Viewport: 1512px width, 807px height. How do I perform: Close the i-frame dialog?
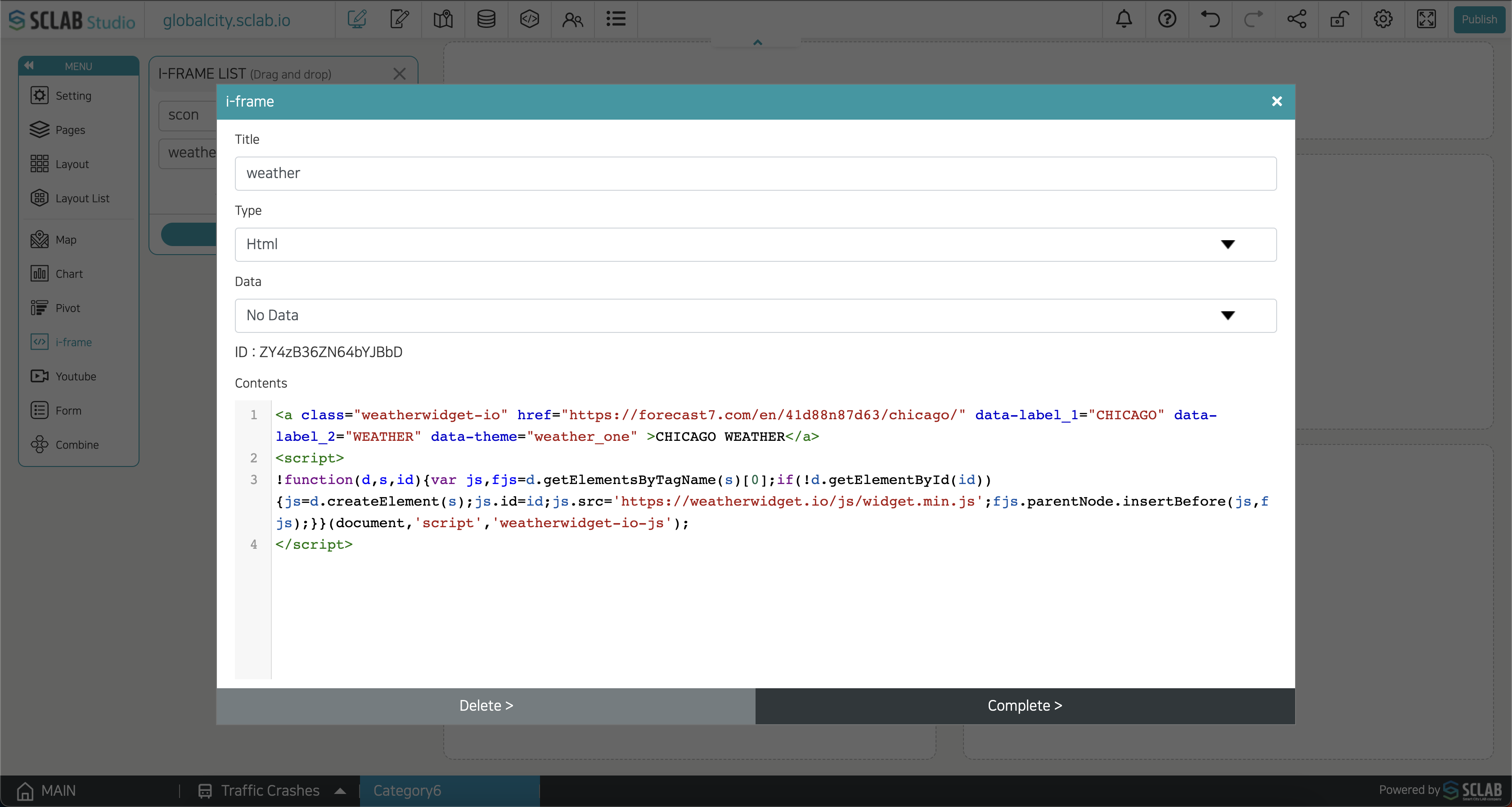[x=1276, y=102]
